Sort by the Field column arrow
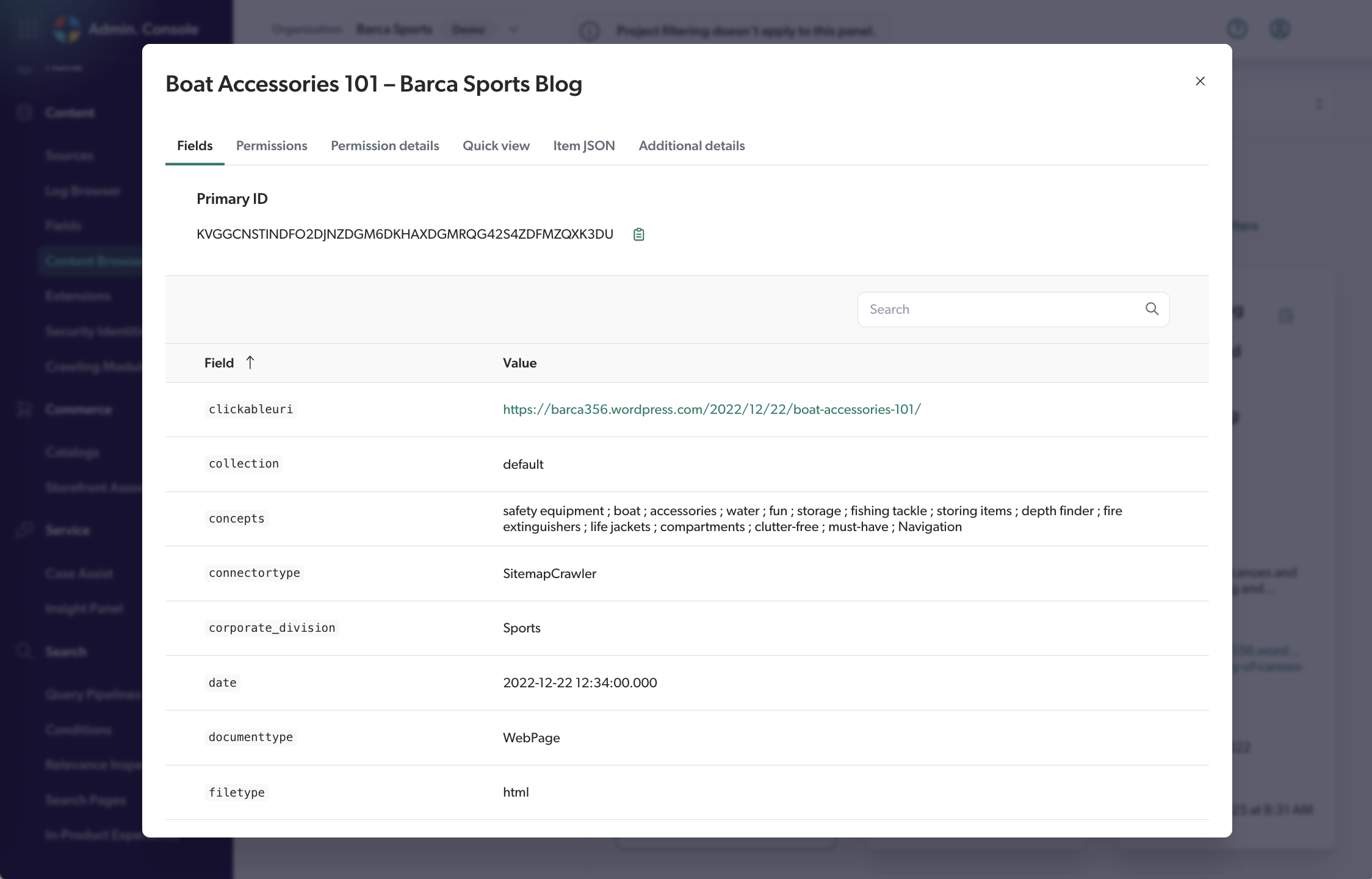 coord(250,363)
